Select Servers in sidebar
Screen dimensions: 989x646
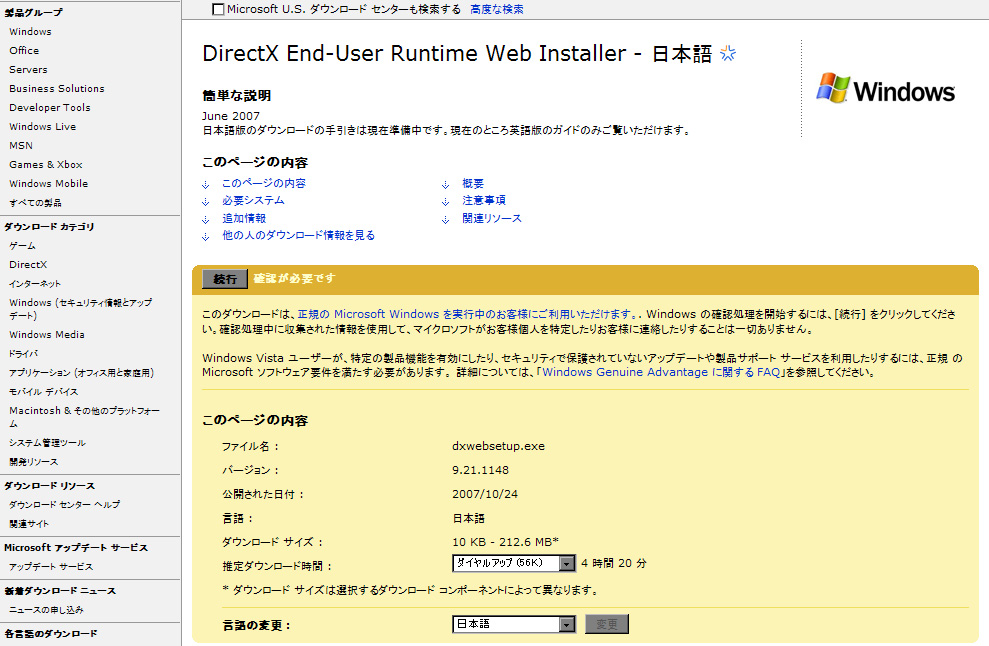click(x=28, y=69)
